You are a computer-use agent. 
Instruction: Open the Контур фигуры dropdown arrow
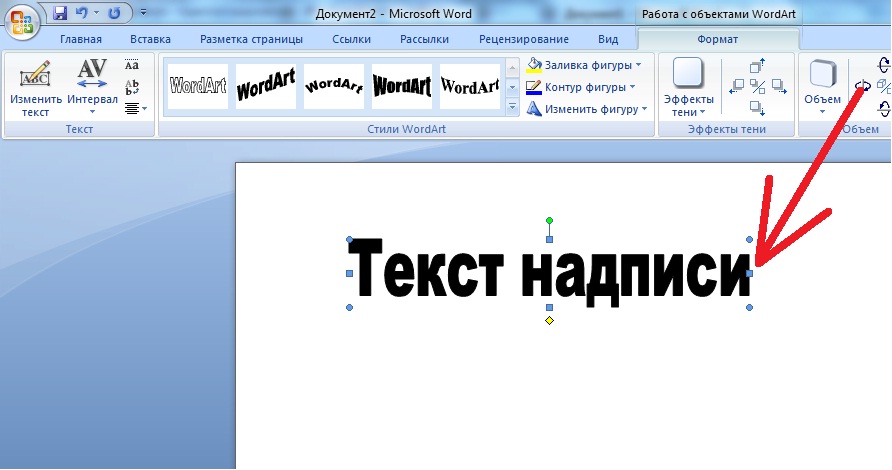click(x=633, y=87)
